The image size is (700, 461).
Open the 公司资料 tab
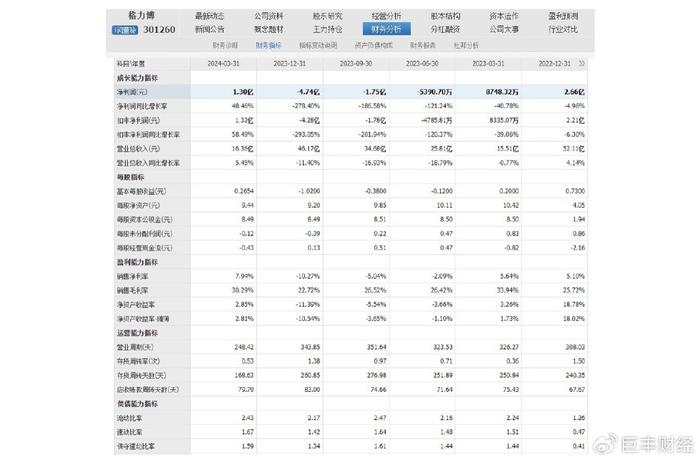click(269, 16)
